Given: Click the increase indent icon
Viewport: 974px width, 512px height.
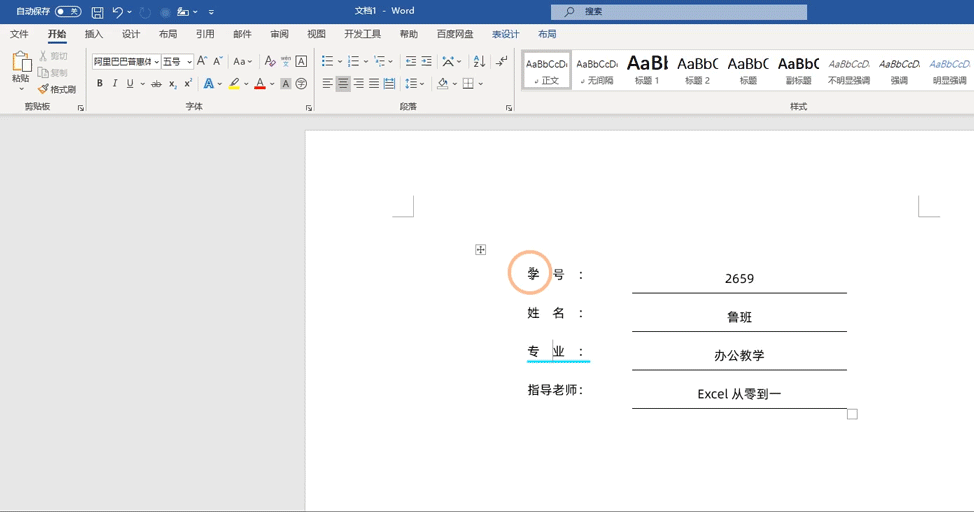Looking at the screenshot, I should pyautogui.click(x=426, y=62).
